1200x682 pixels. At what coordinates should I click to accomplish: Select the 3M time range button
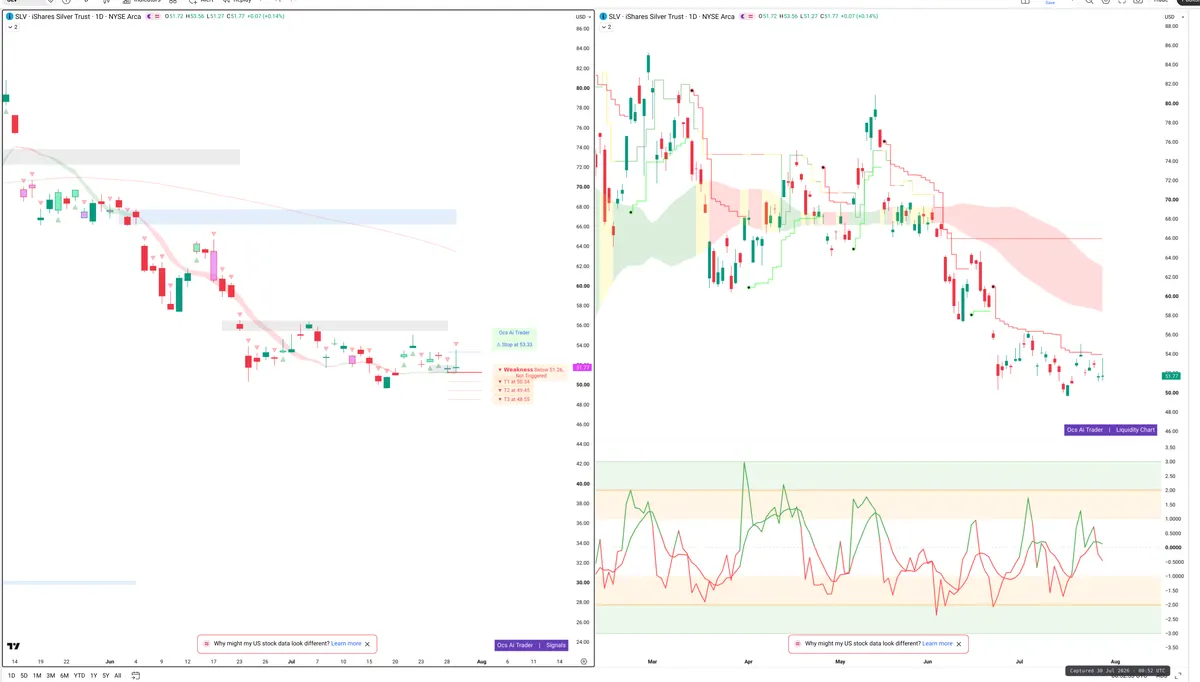coord(51,676)
